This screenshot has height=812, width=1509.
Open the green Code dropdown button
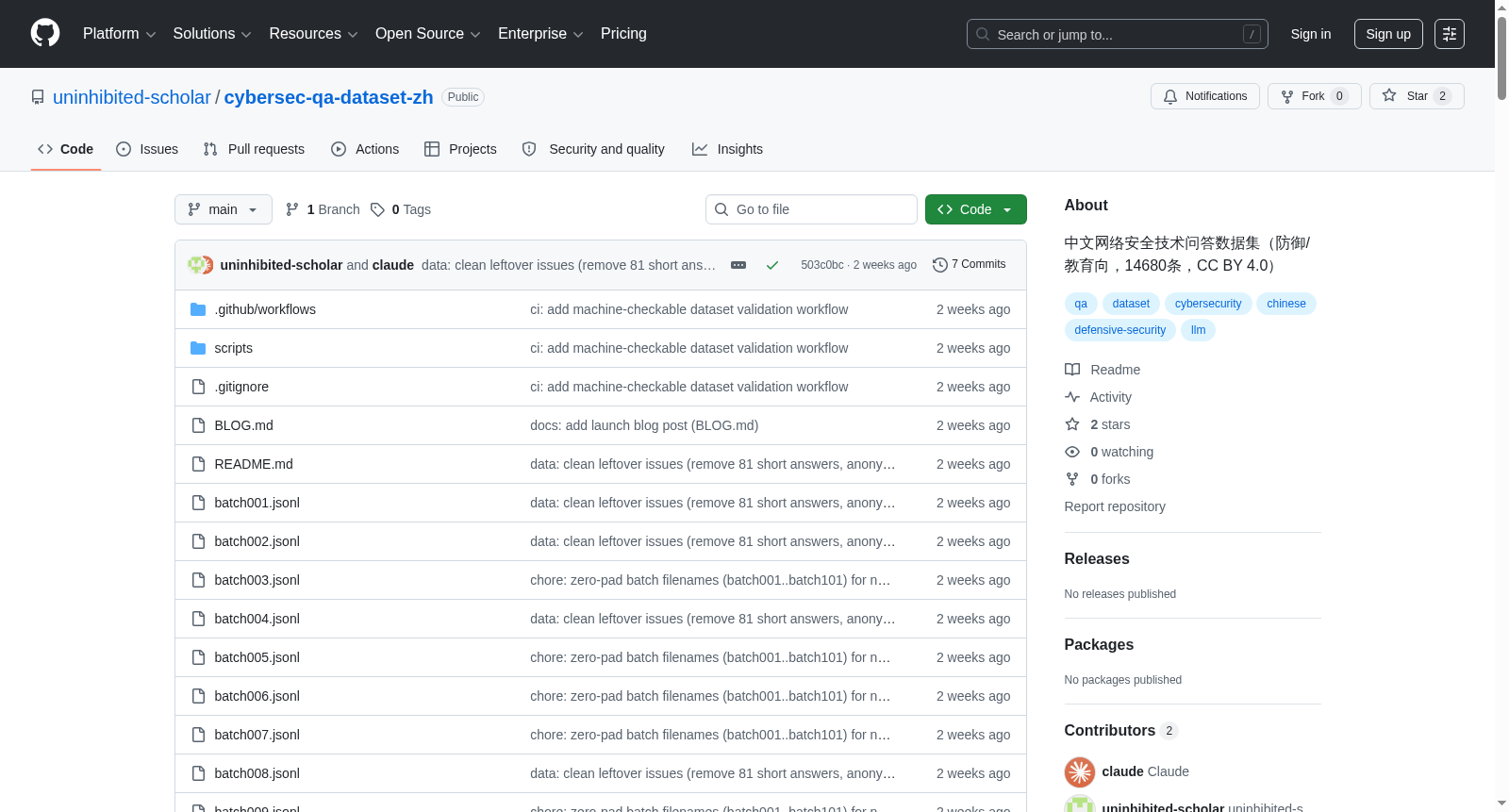pos(976,209)
